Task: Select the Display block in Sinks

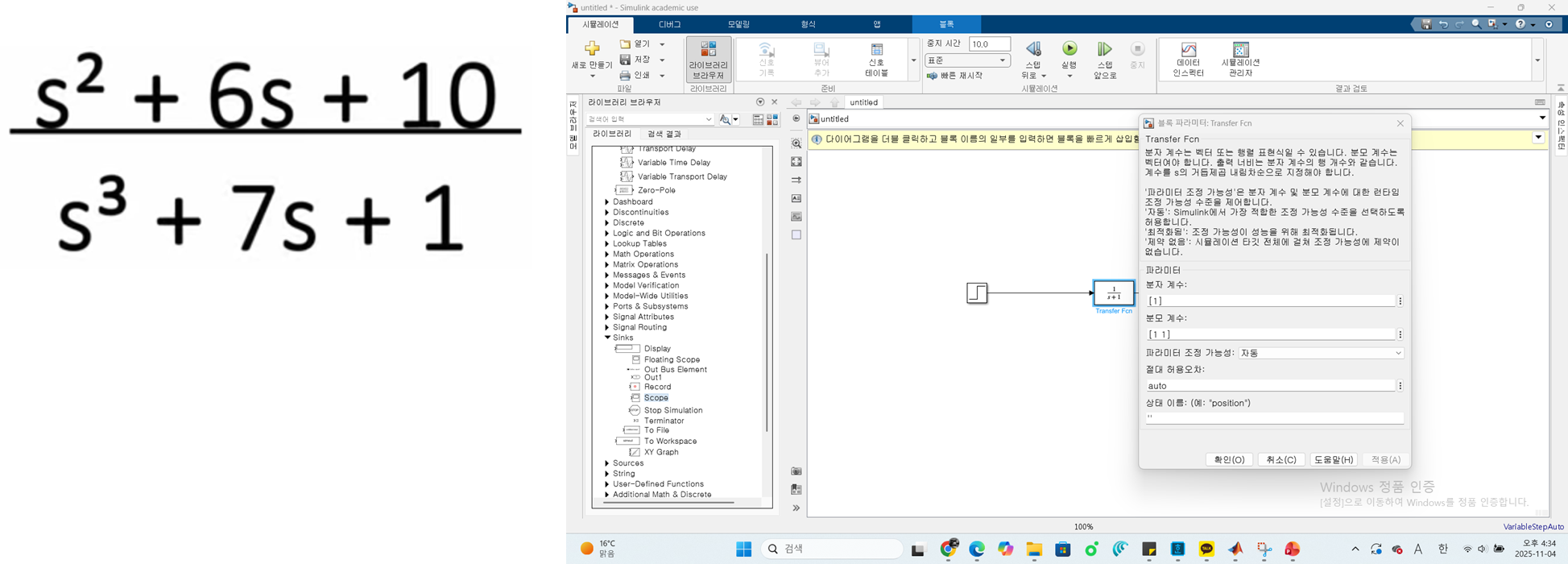Action: 657,349
